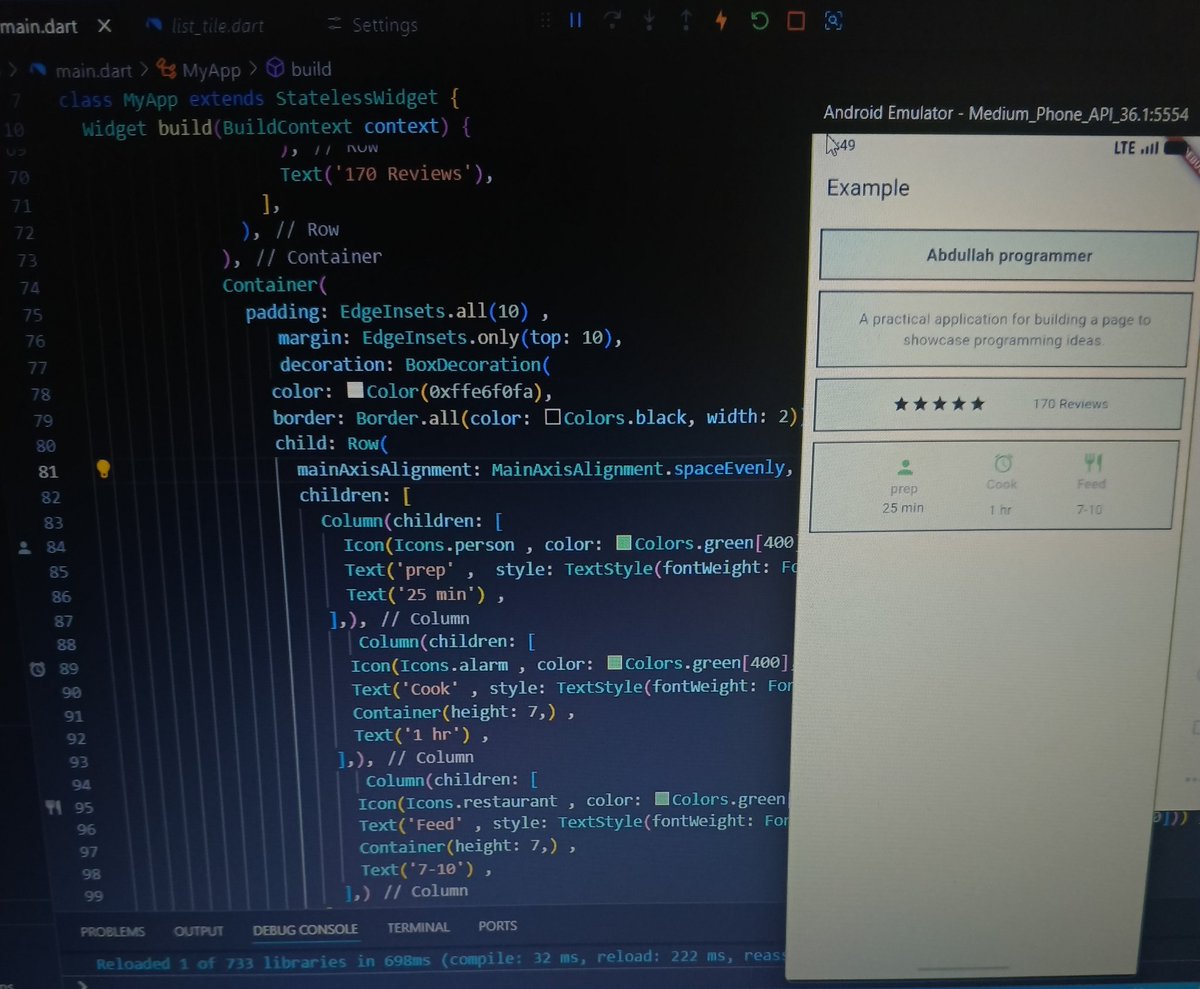Close the main.dart editor tab
The image size is (1200, 989).
point(103,24)
